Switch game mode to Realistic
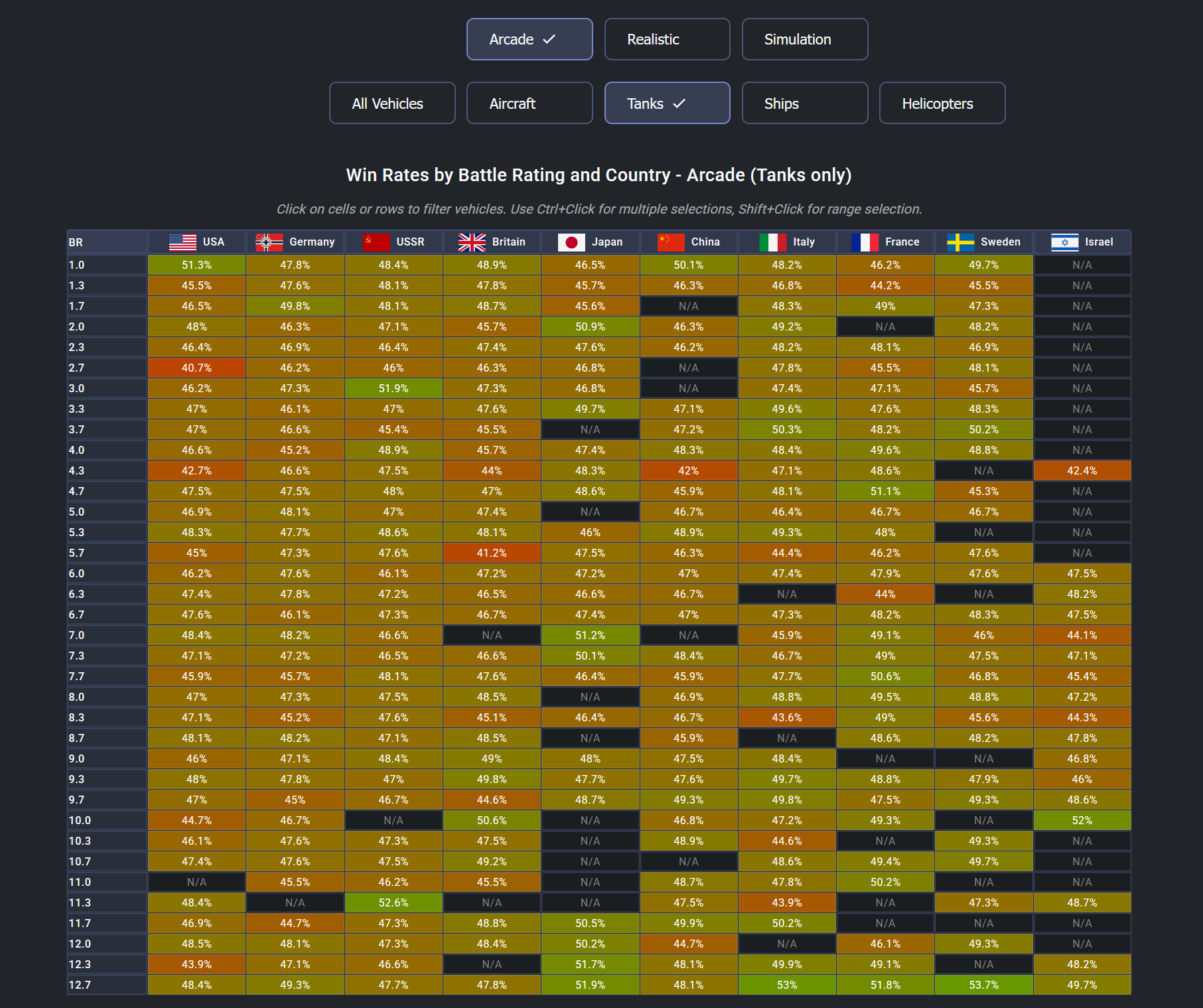The height and width of the screenshot is (1008, 1203). click(667, 39)
